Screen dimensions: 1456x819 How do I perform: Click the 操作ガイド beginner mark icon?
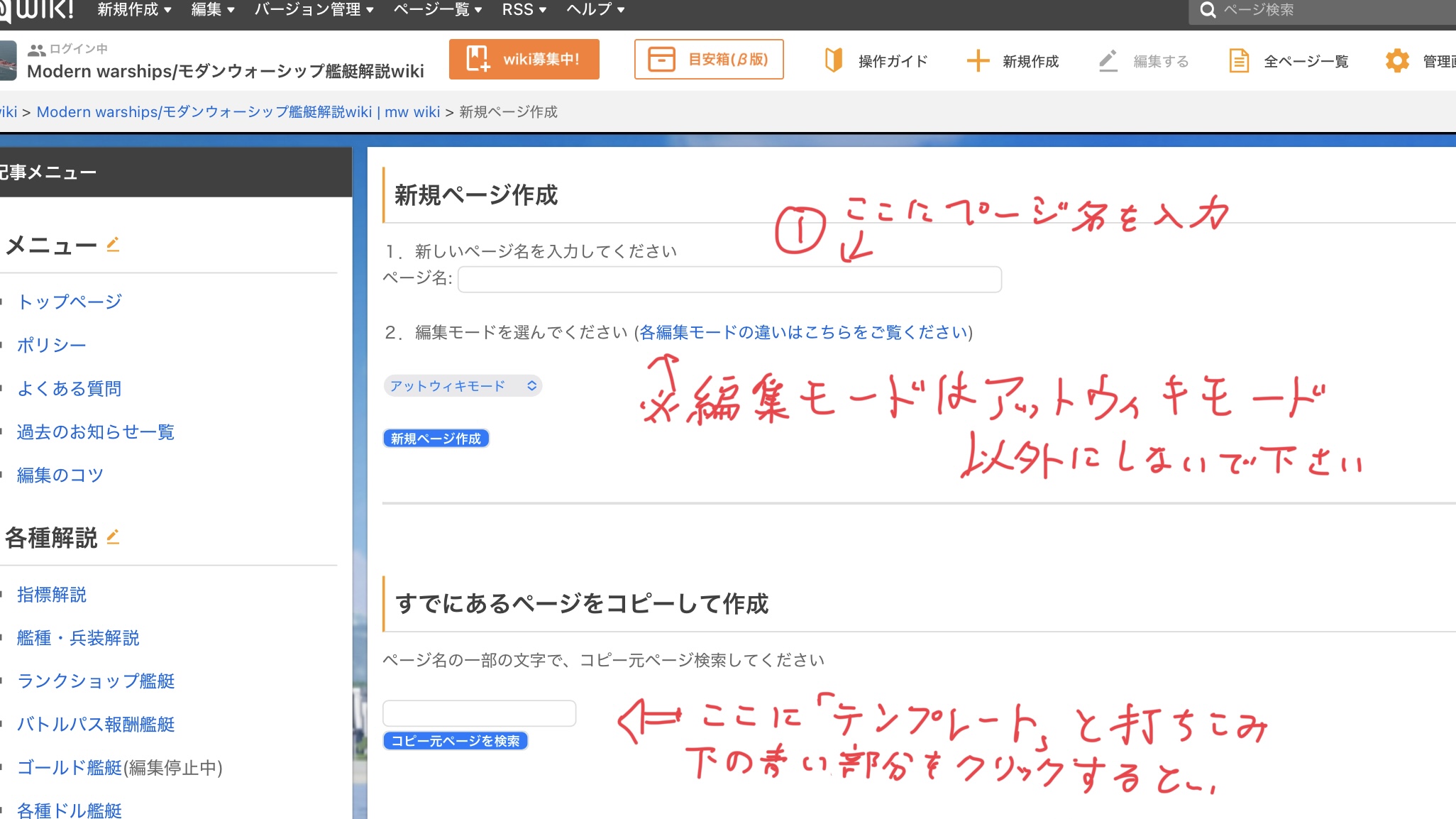834,60
